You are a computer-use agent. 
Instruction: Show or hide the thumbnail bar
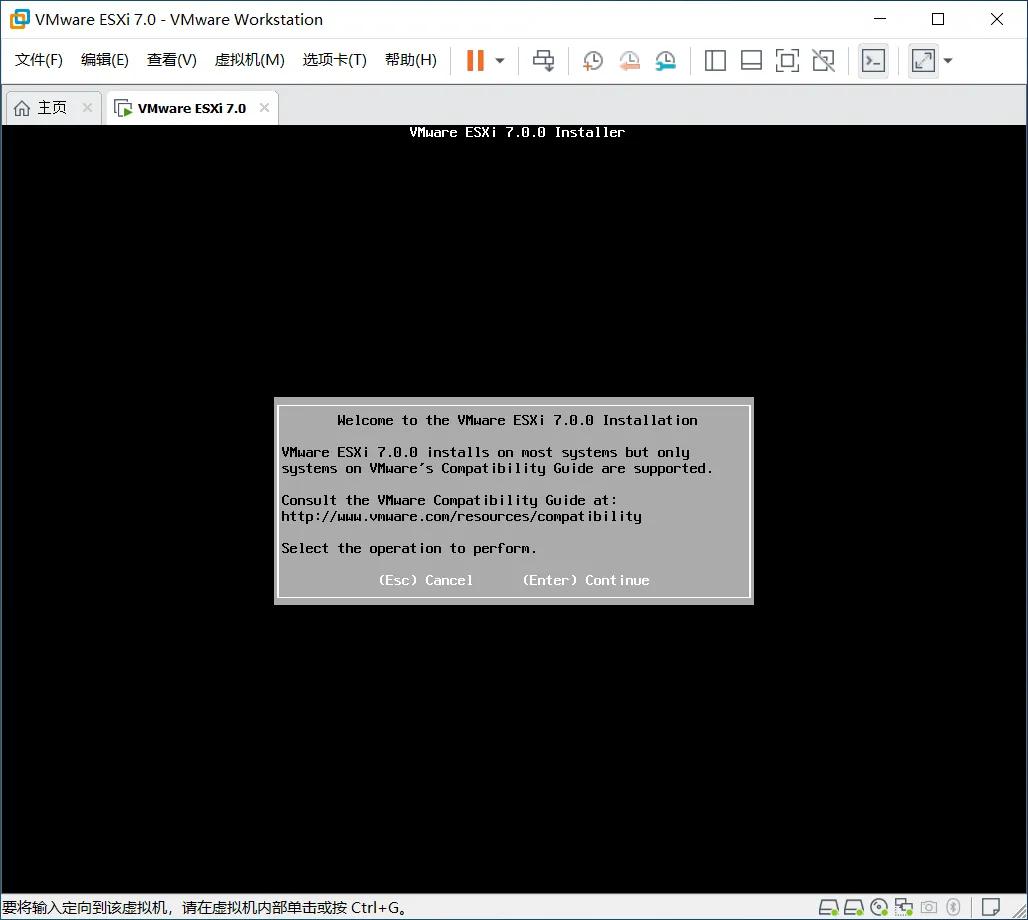coord(751,60)
